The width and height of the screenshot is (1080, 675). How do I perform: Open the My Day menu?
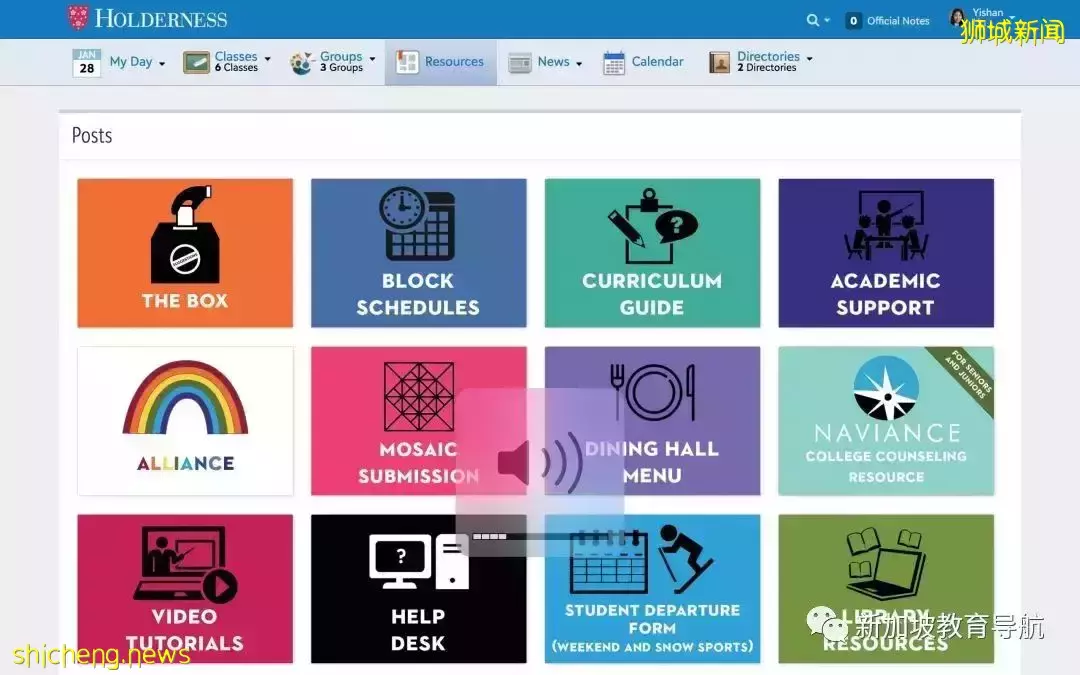click(131, 61)
